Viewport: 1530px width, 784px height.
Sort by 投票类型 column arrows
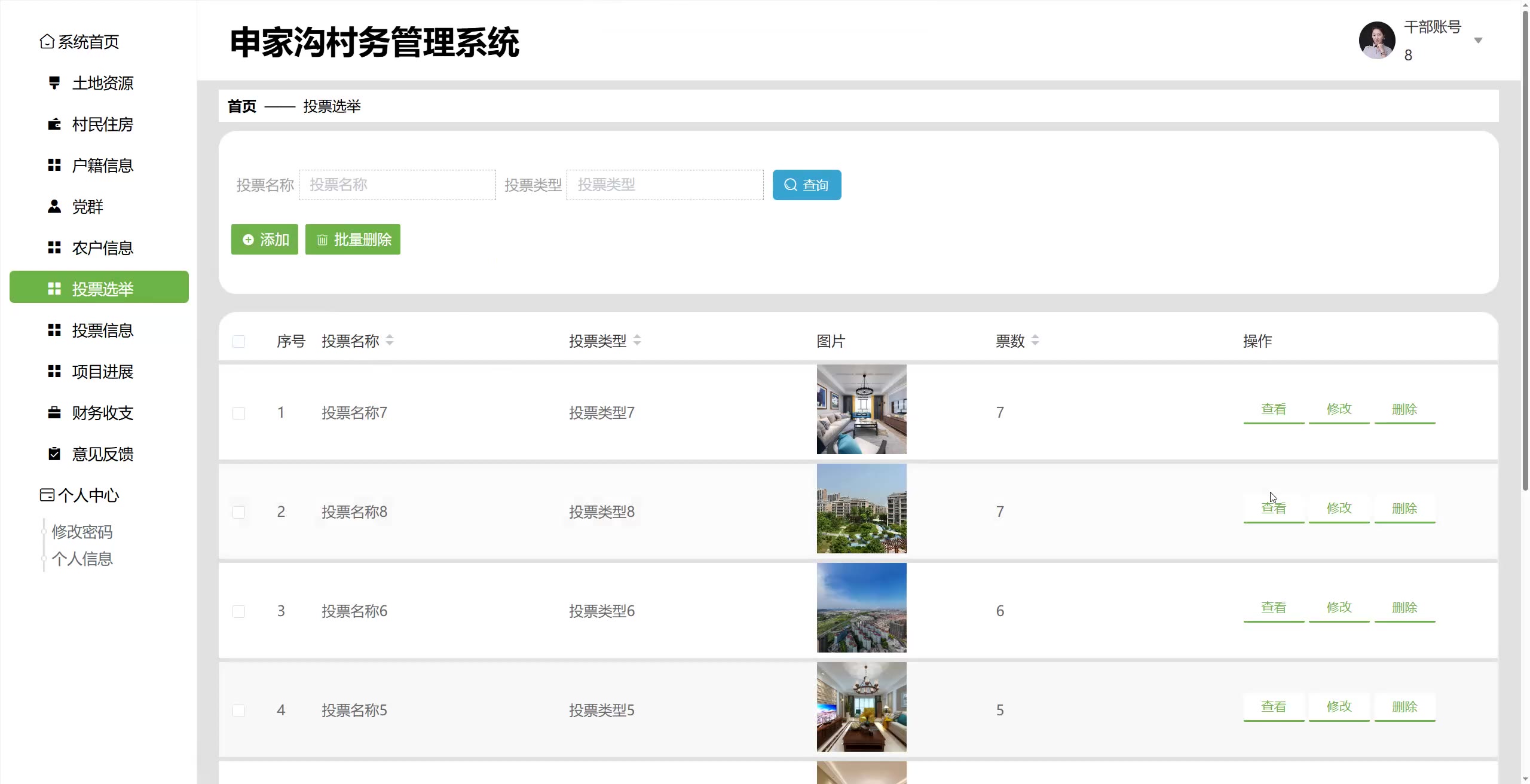coord(637,341)
